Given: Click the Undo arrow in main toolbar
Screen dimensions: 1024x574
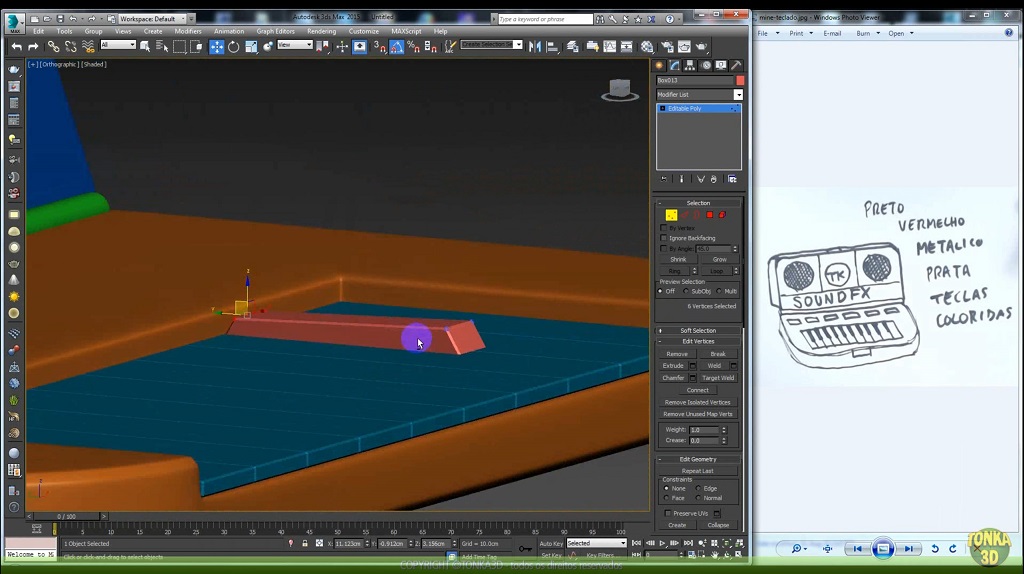Looking at the screenshot, I should (x=16, y=47).
